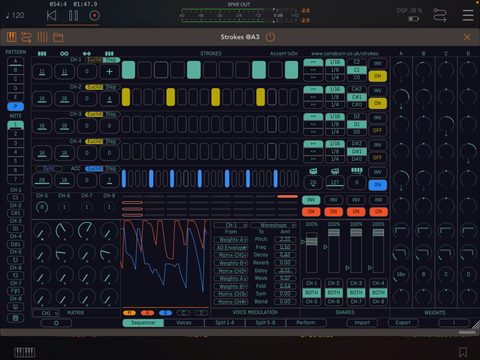Image resolution: width=480 pixels, height=360 pixels.
Task: Open the CH-1 channel dropdown in Voice Modulation
Action: pos(231,225)
